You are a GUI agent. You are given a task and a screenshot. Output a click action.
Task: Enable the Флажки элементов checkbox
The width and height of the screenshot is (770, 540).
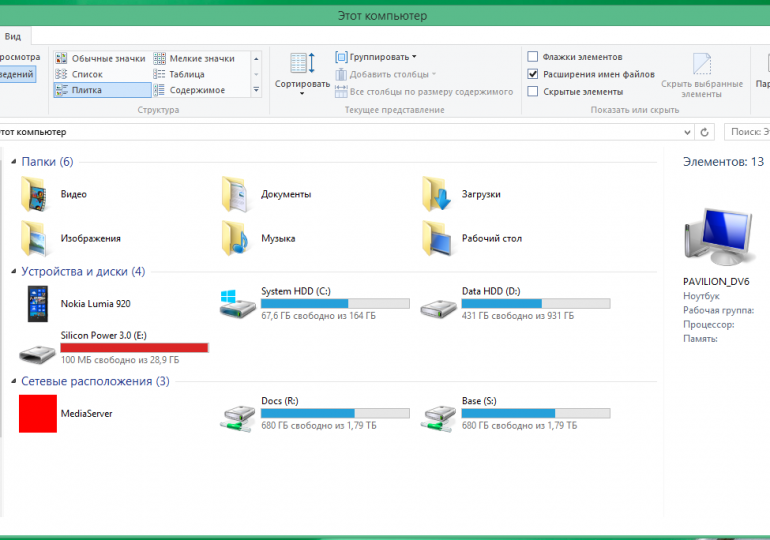pyautogui.click(x=533, y=57)
